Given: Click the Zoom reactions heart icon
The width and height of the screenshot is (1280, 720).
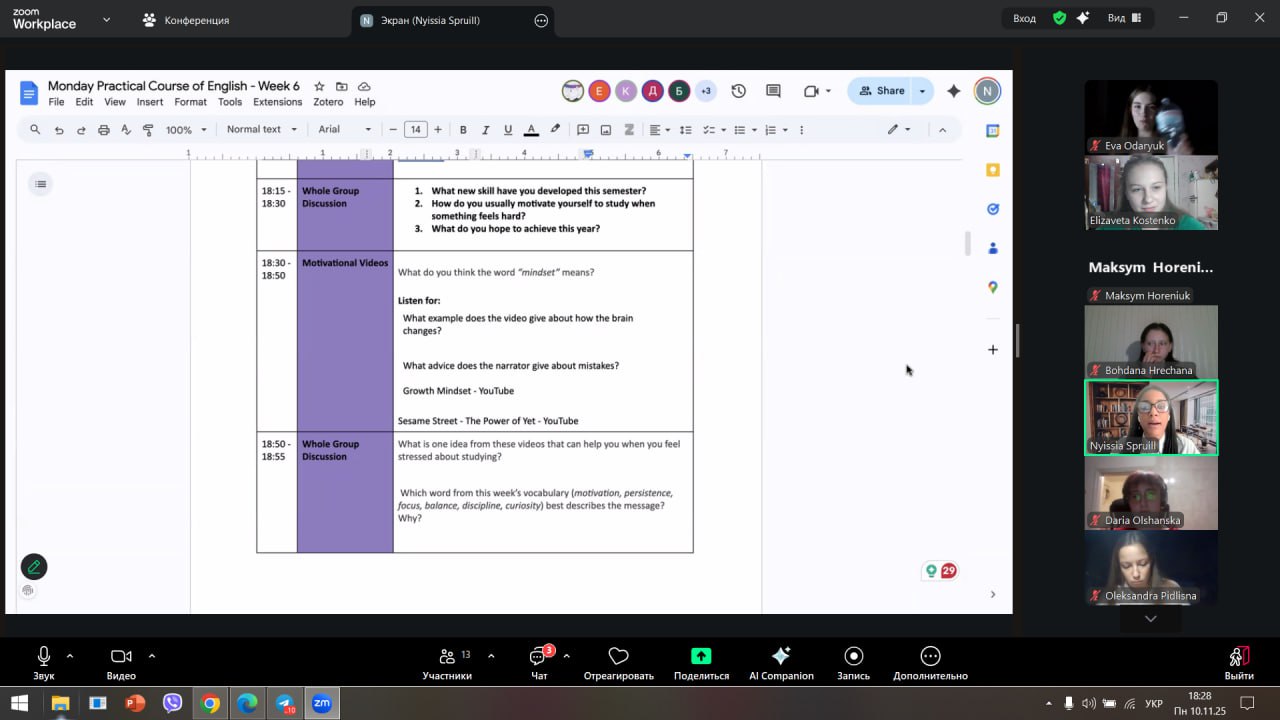Looking at the screenshot, I should coord(618,656).
